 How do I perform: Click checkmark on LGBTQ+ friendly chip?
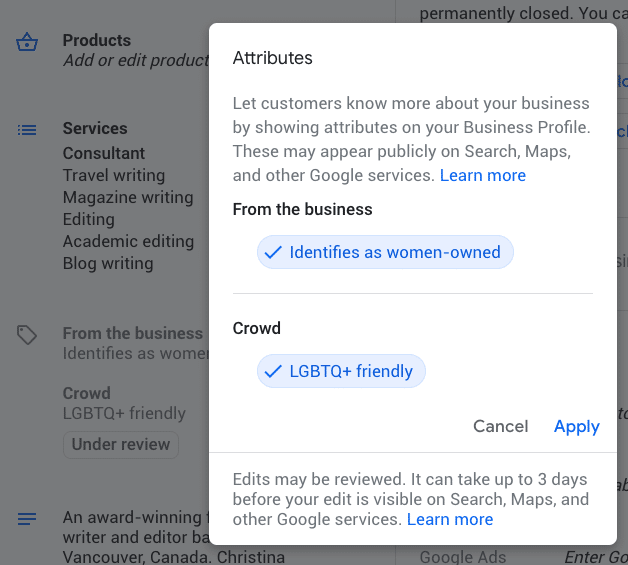click(273, 371)
